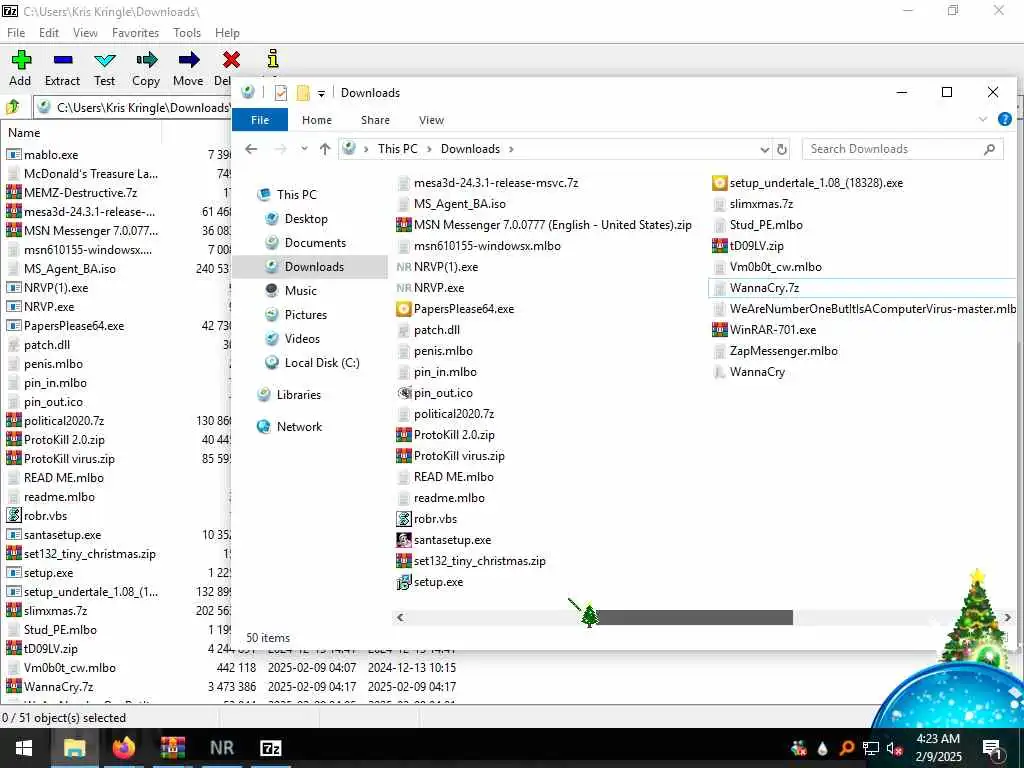1024x768 pixels.
Task: Open the recent locations dropdown in Explorer
Action: click(304, 150)
